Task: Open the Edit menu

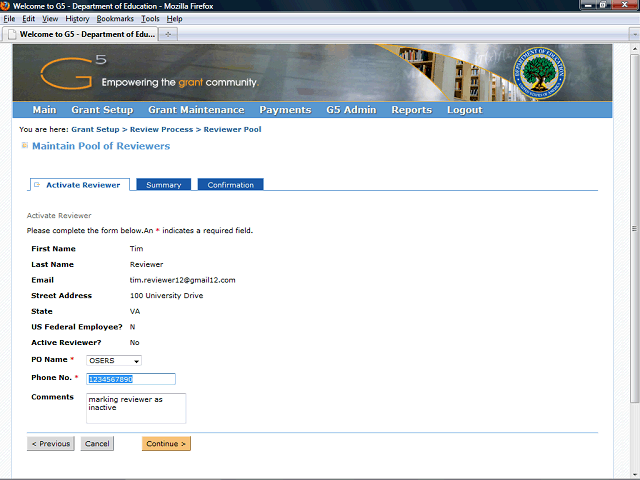Action: (28, 19)
